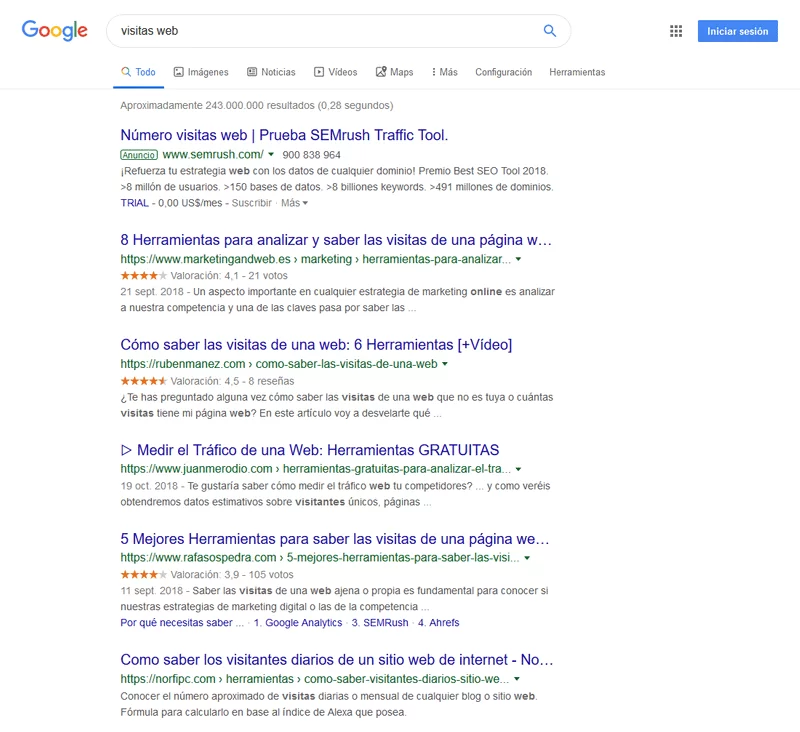
Task: Click the https://rubenmanez.com URL text
Action: point(183,364)
